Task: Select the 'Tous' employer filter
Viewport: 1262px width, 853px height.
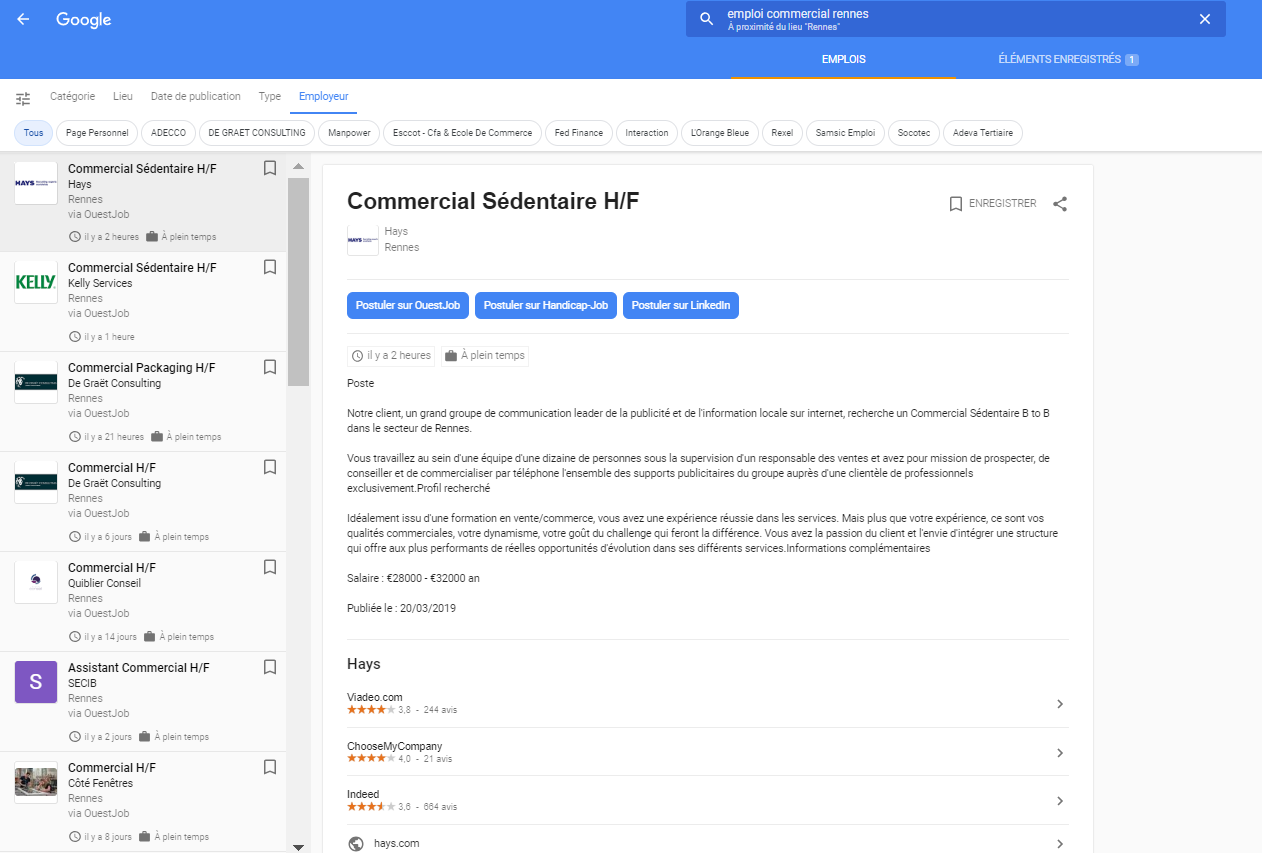Action: (x=33, y=132)
